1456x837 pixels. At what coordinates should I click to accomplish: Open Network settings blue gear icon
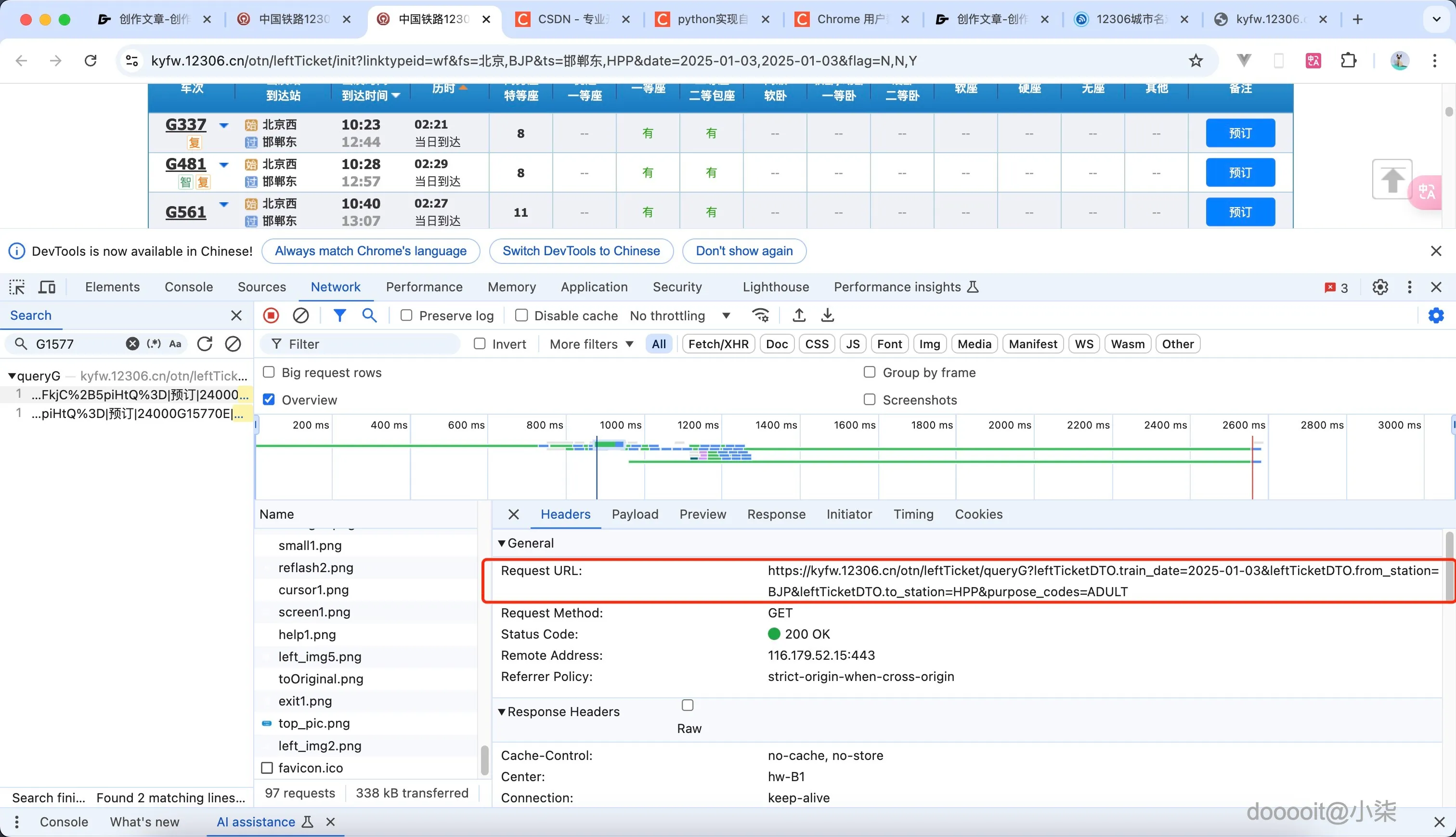tap(1436, 315)
